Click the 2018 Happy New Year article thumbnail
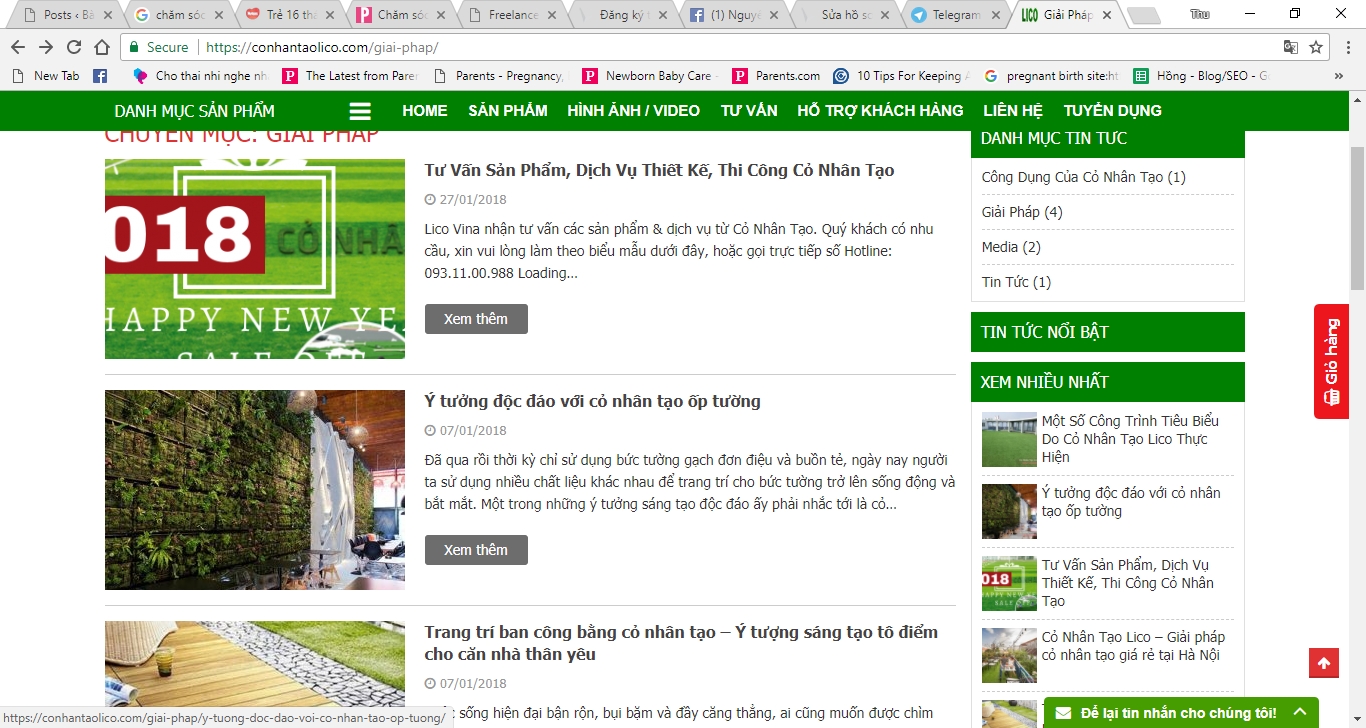The height and width of the screenshot is (728, 1366). click(x=255, y=259)
